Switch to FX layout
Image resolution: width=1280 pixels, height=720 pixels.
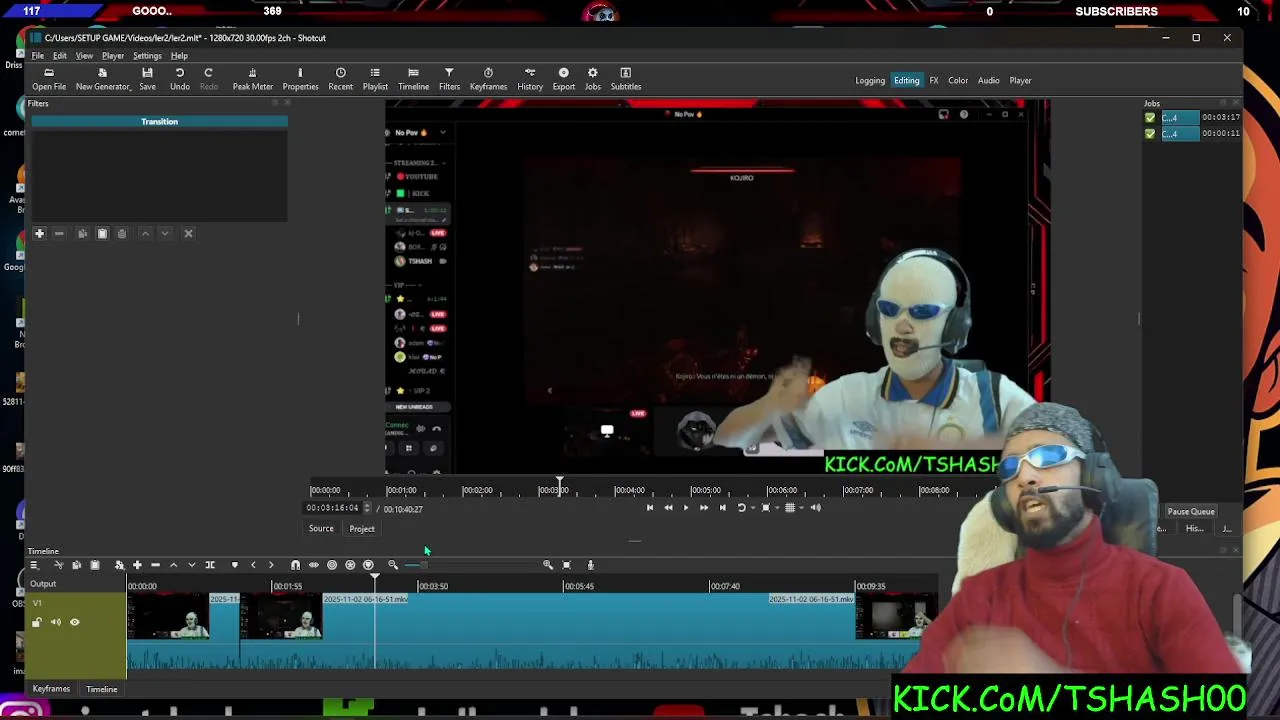click(934, 80)
